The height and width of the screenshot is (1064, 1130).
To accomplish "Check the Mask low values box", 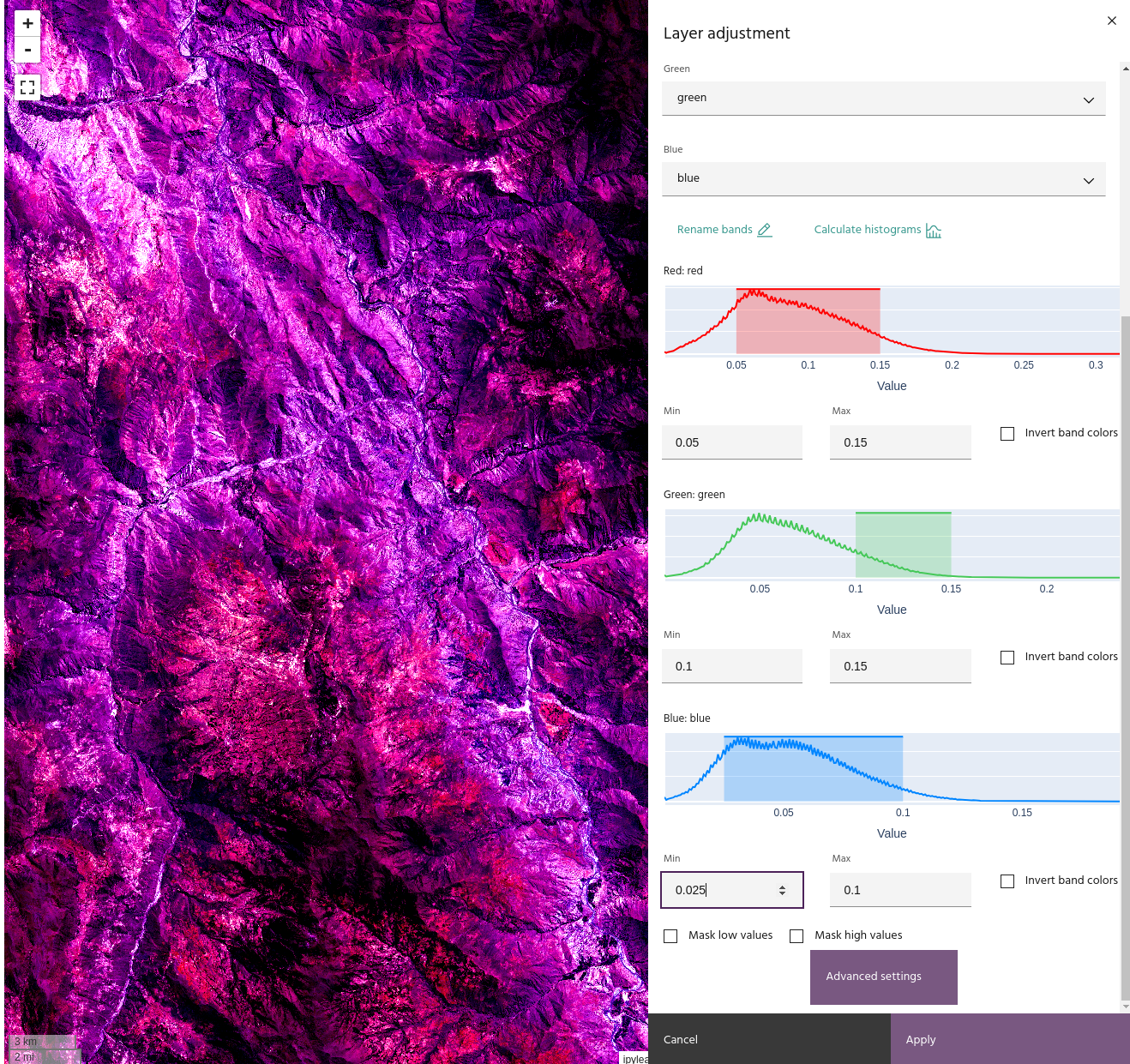I will coord(670,936).
